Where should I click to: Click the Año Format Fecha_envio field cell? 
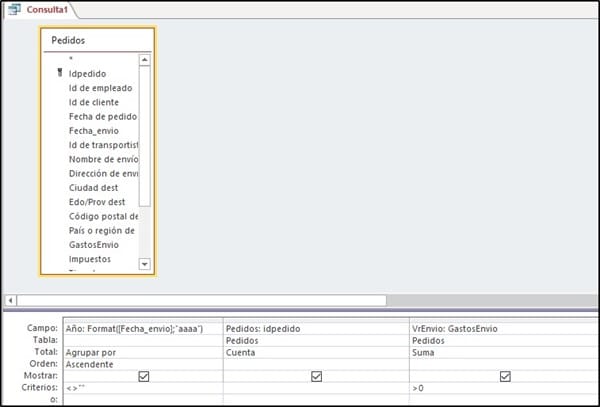point(143,329)
